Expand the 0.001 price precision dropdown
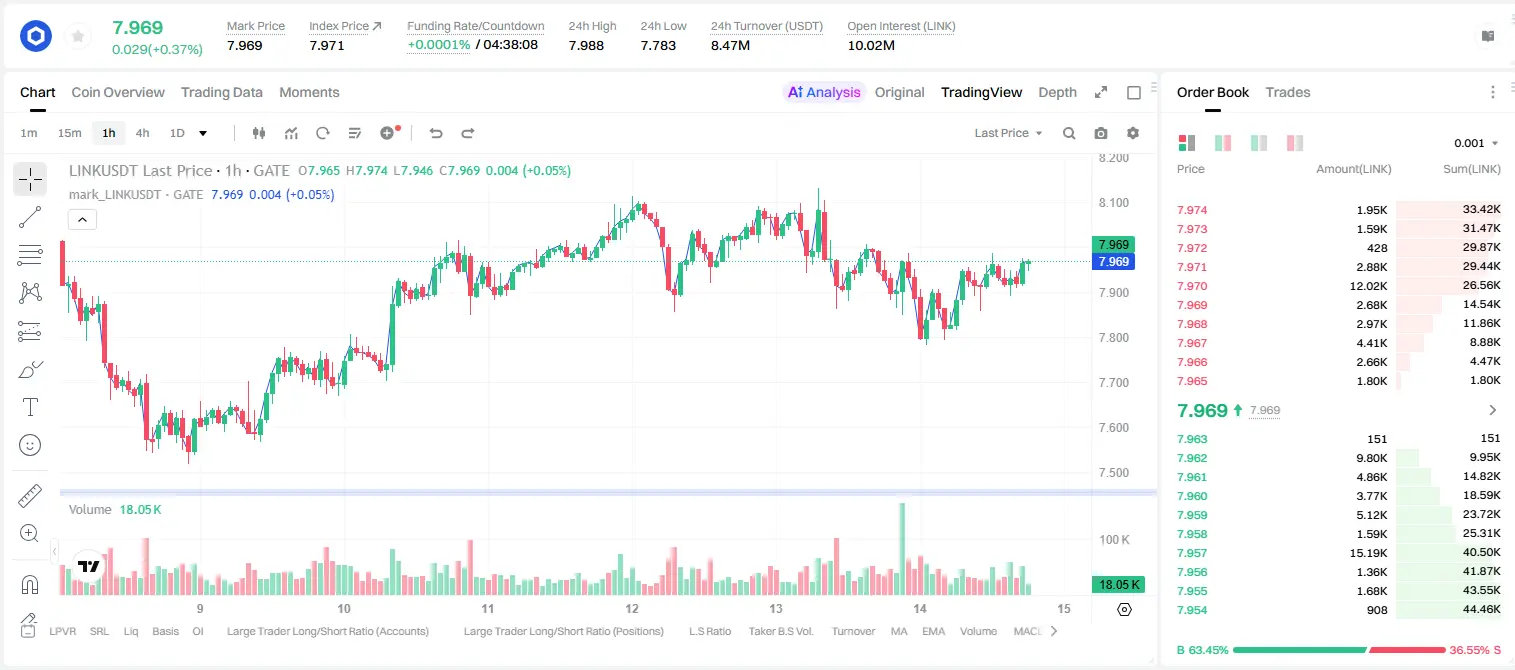1515x670 pixels. [1476, 143]
